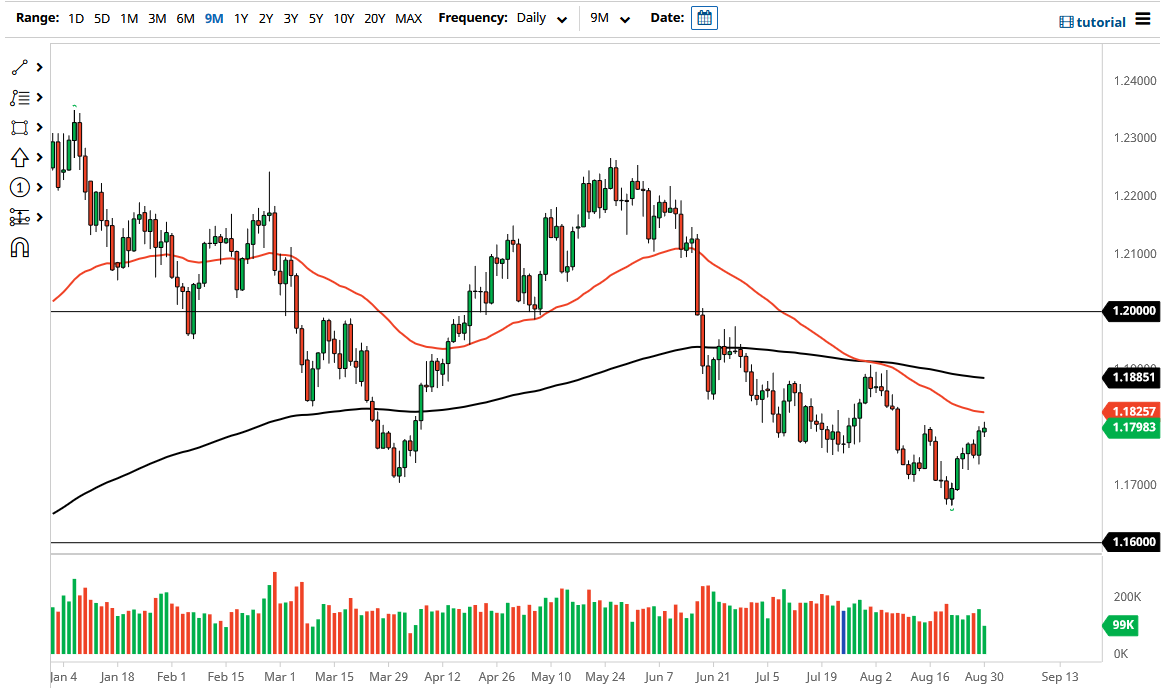Set range to 3Y

pyautogui.click(x=291, y=18)
